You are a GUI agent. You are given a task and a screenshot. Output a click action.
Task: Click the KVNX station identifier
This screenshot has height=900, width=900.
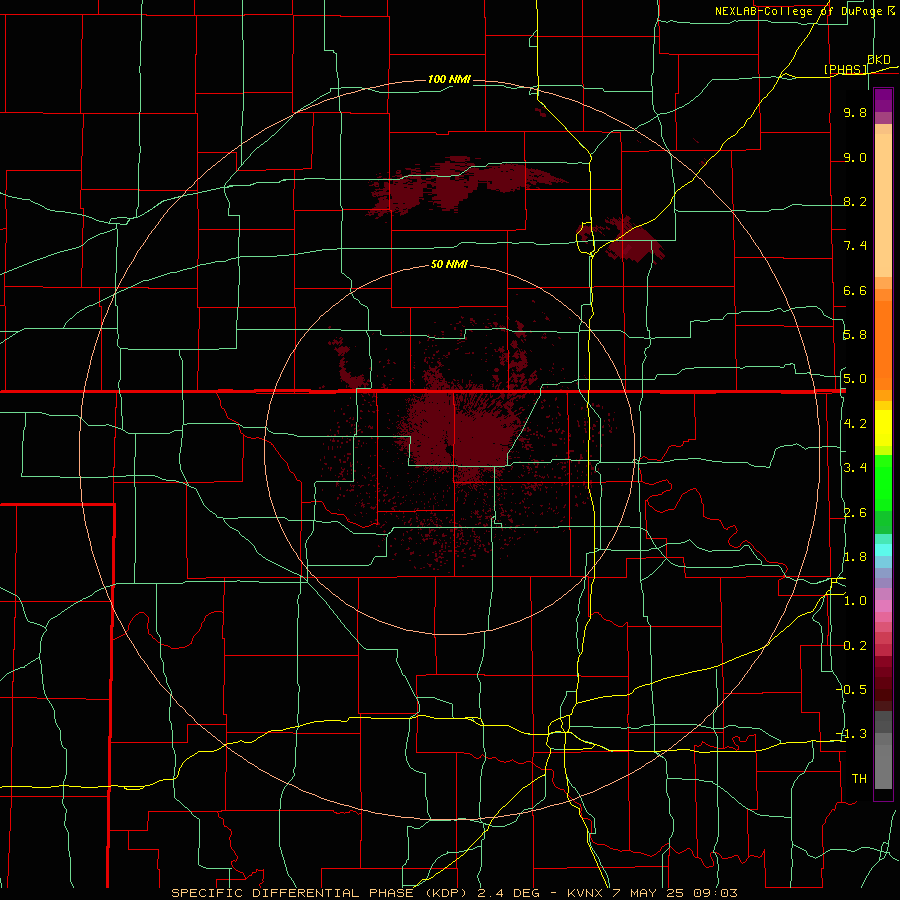[585, 893]
